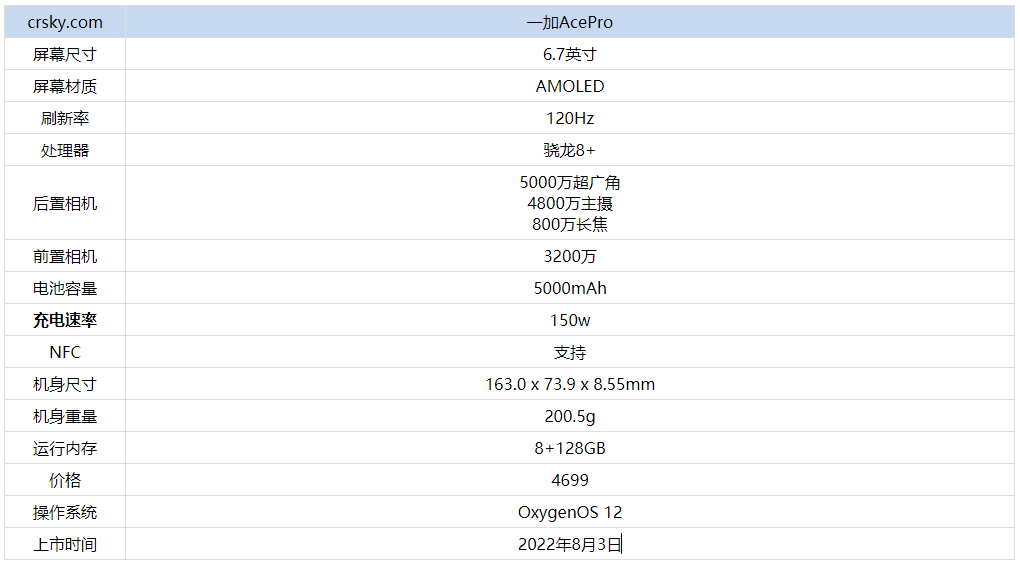
Task: Select the 800万长焦 line
Action: [x=570, y=224]
